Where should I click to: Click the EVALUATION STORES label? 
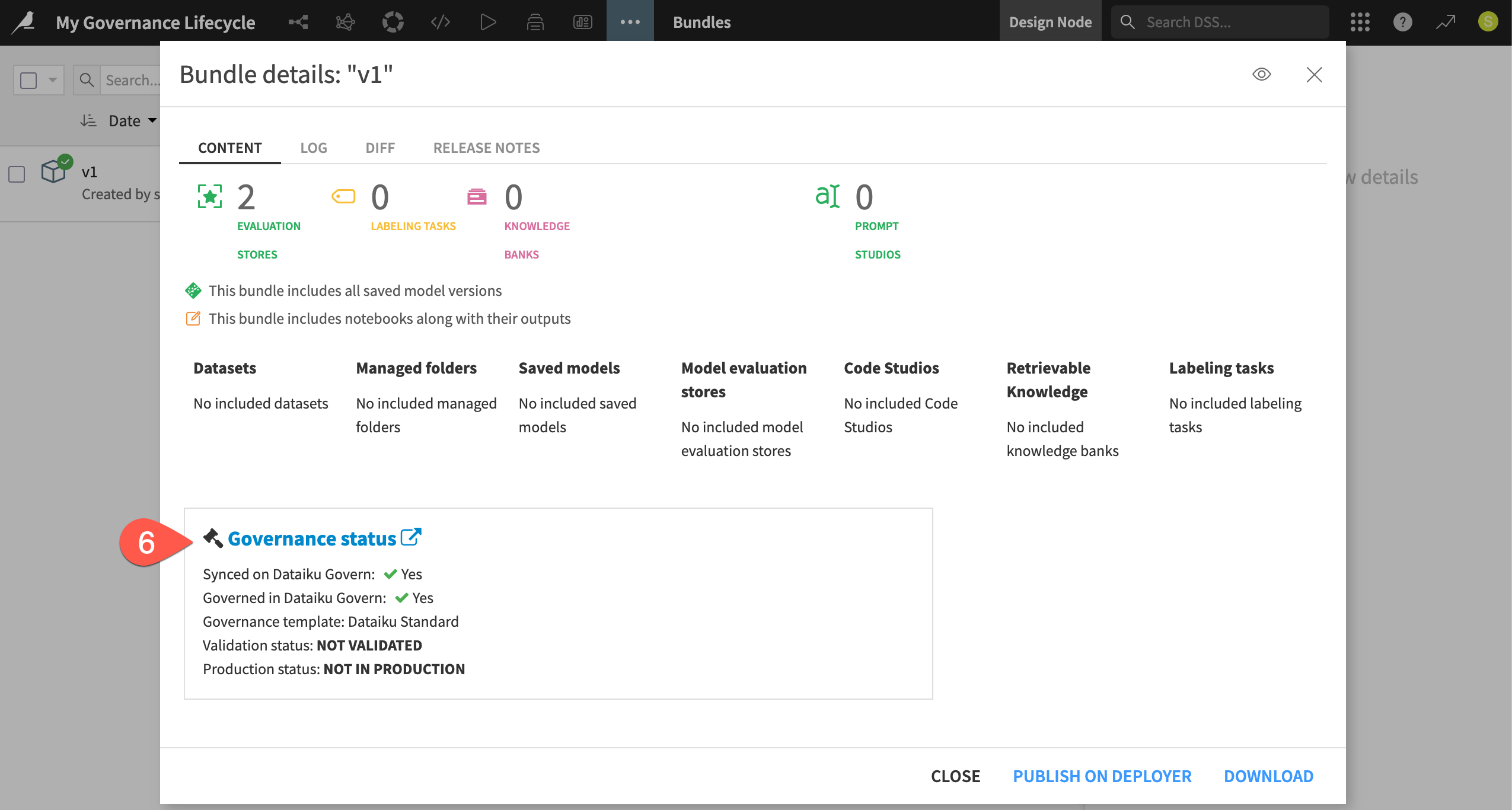pos(269,240)
